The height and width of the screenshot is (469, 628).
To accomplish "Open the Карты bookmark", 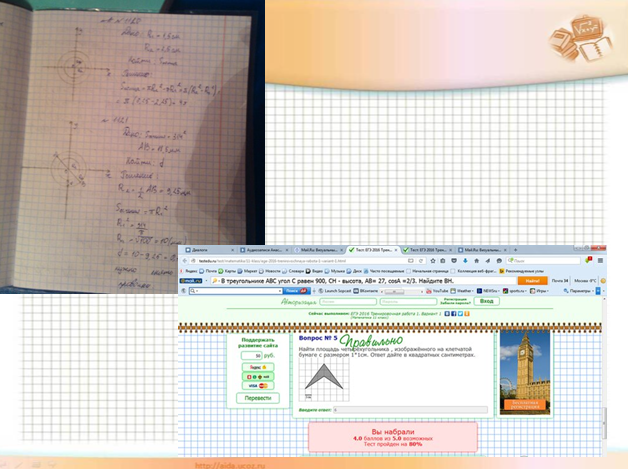I will 227,271.
